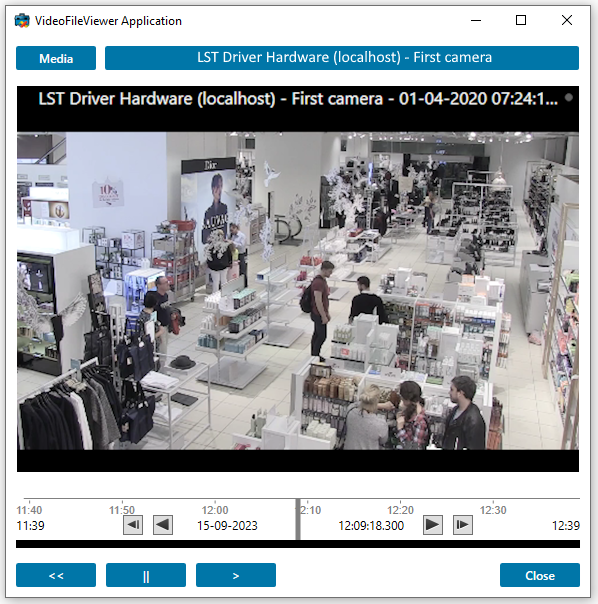The image size is (598, 604).
Task: Click the play reverse arrow icon
Action: click(x=163, y=525)
